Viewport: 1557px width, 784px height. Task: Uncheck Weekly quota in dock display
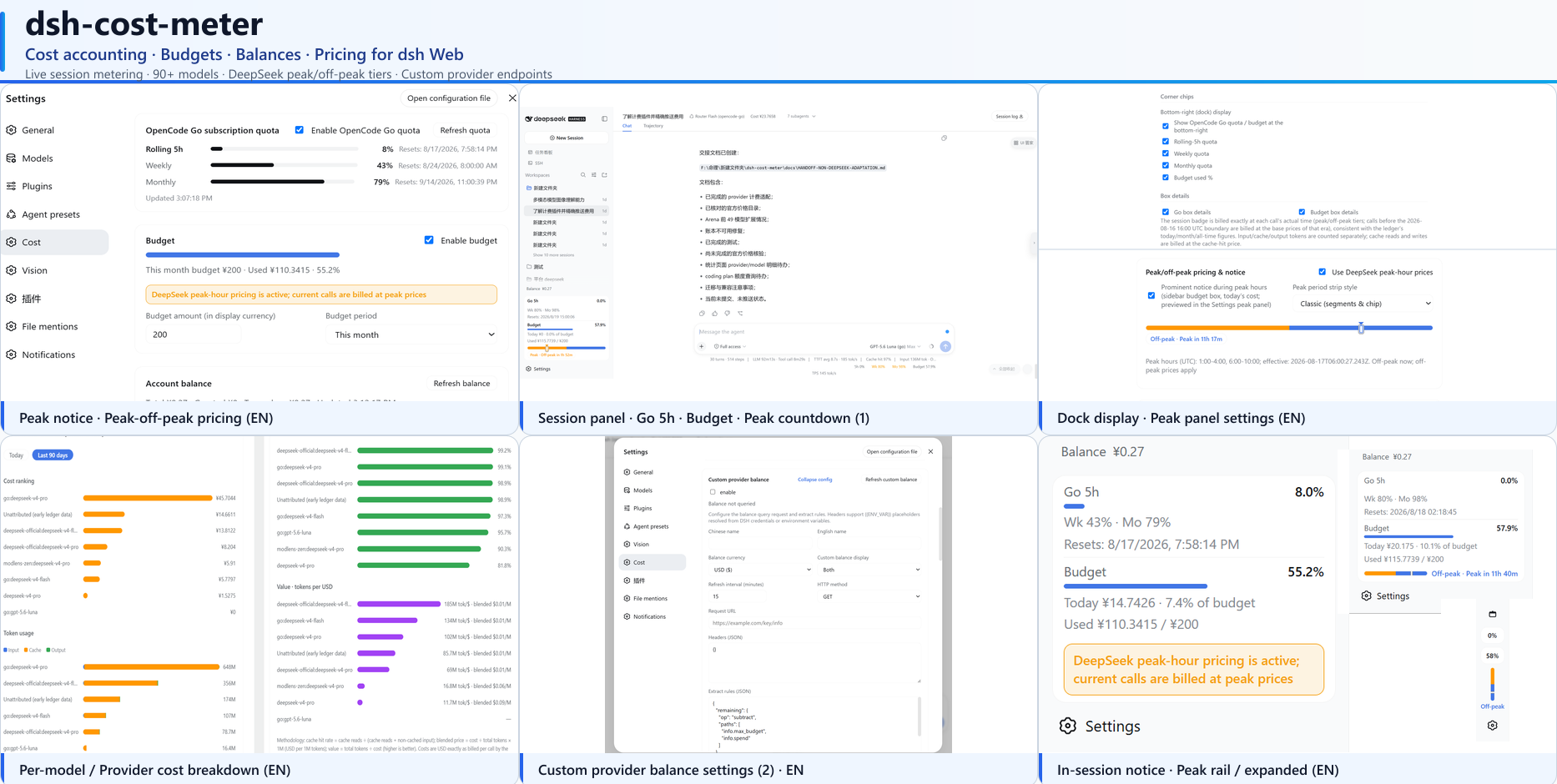click(x=1166, y=153)
